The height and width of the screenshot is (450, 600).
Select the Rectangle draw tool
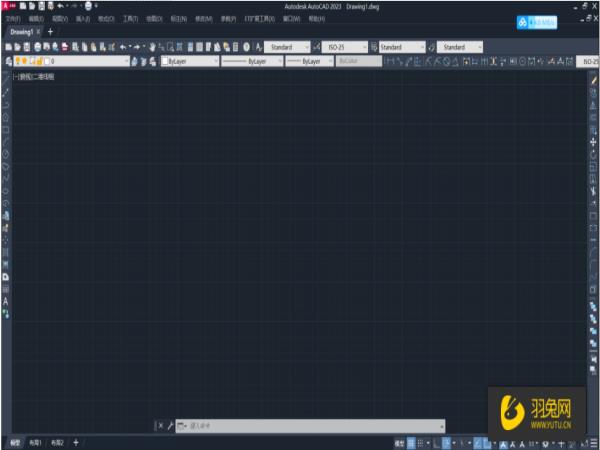click(6, 129)
